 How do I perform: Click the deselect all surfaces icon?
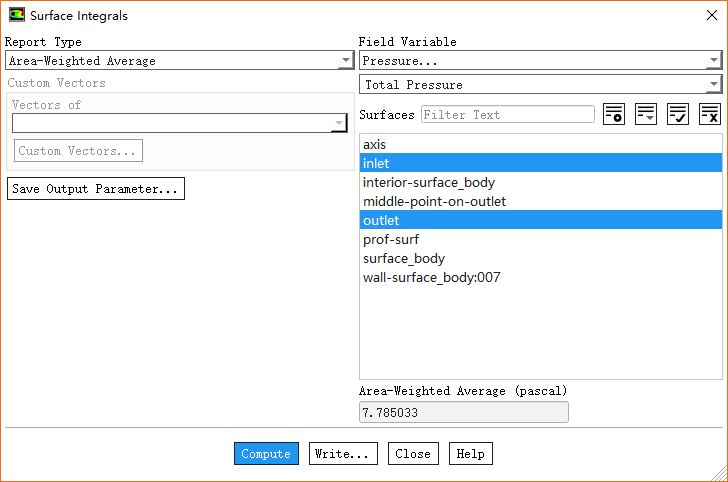(x=710, y=114)
